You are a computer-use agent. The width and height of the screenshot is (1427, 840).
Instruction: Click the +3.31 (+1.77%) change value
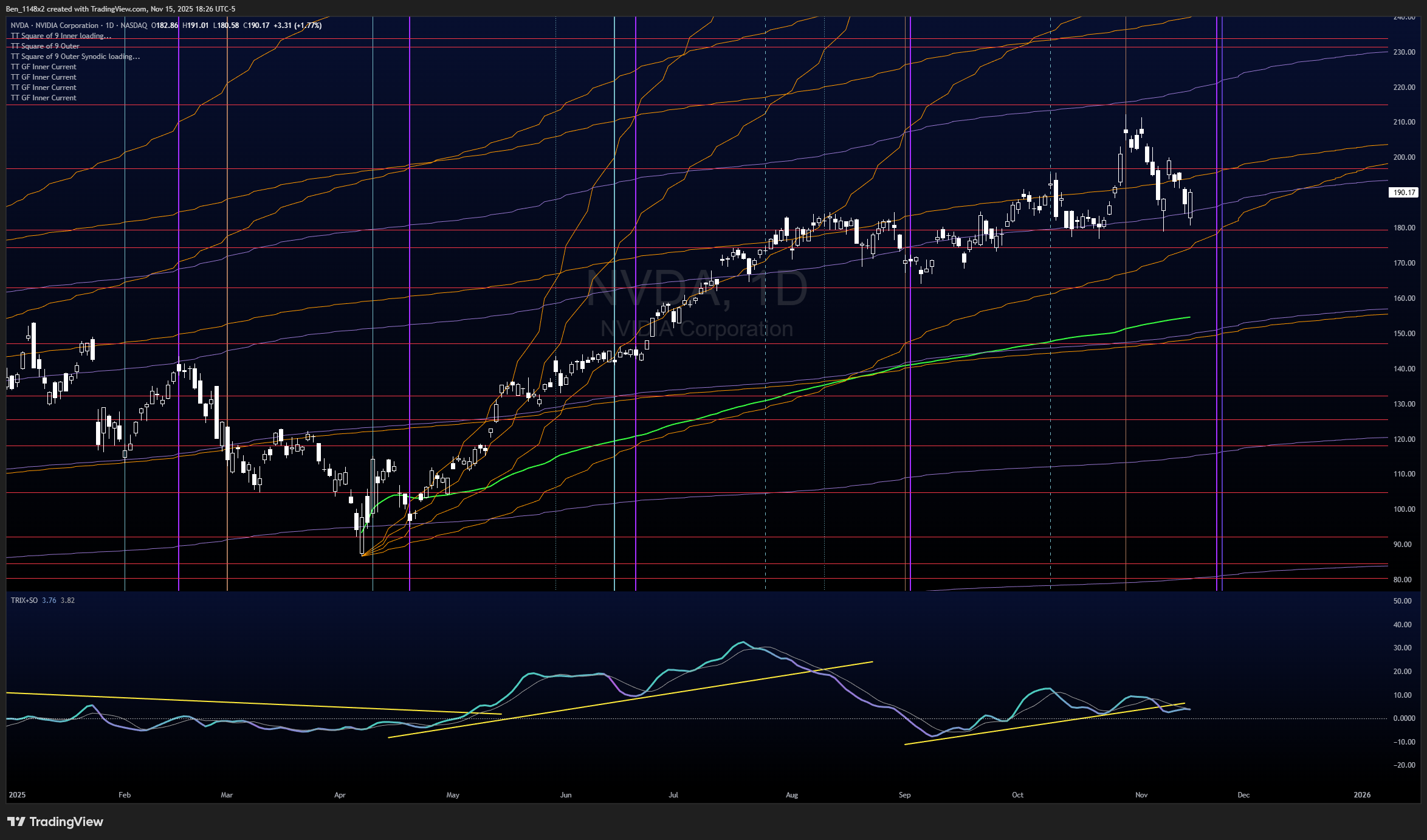(297, 26)
